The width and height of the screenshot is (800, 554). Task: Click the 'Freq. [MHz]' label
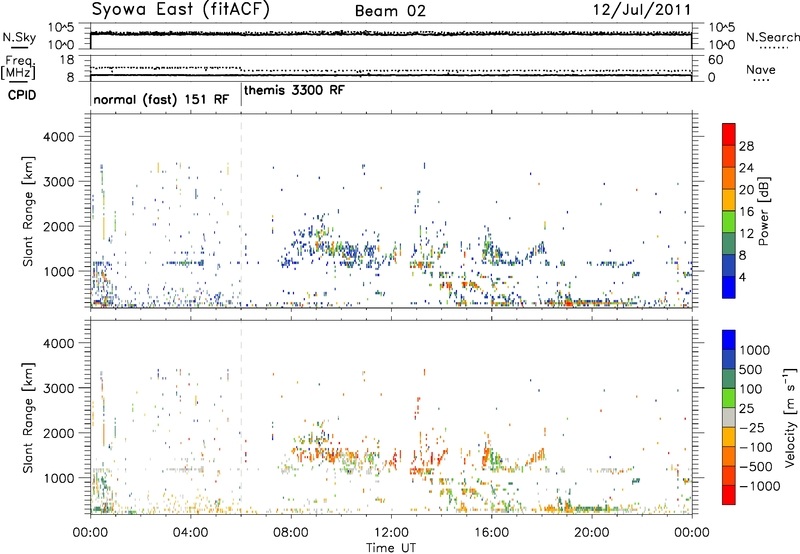pyautogui.click(x=18, y=67)
